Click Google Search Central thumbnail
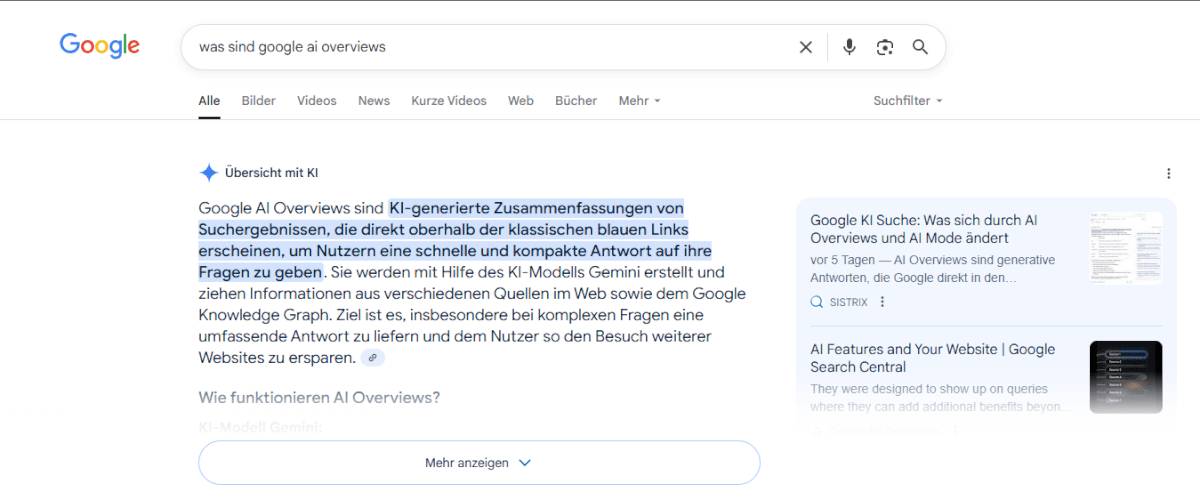This screenshot has height=500, width=1200. [x=1126, y=377]
